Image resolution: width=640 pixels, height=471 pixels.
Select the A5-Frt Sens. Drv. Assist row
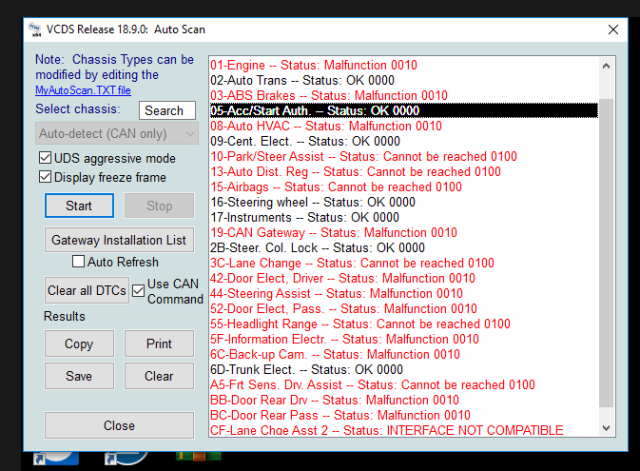click(x=404, y=385)
